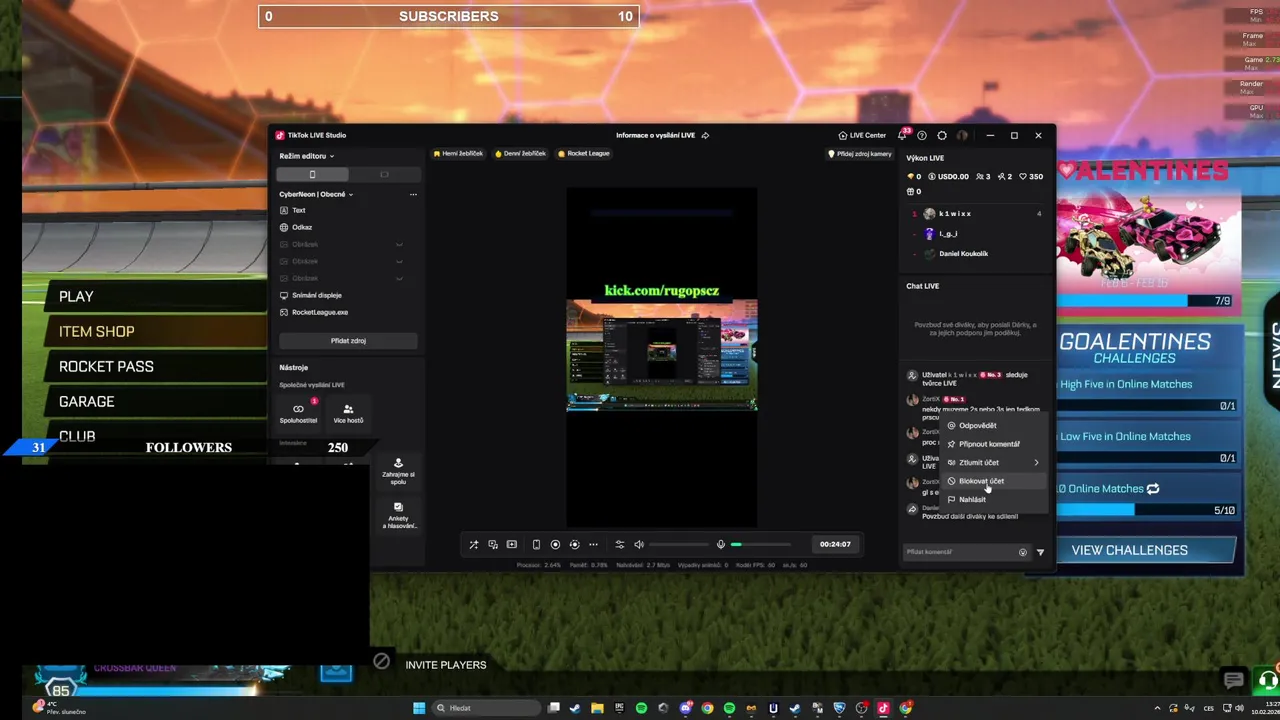Expand the Režim editoru dropdown
The width and height of the screenshot is (1280, 720).
click(x=306, y=156)
